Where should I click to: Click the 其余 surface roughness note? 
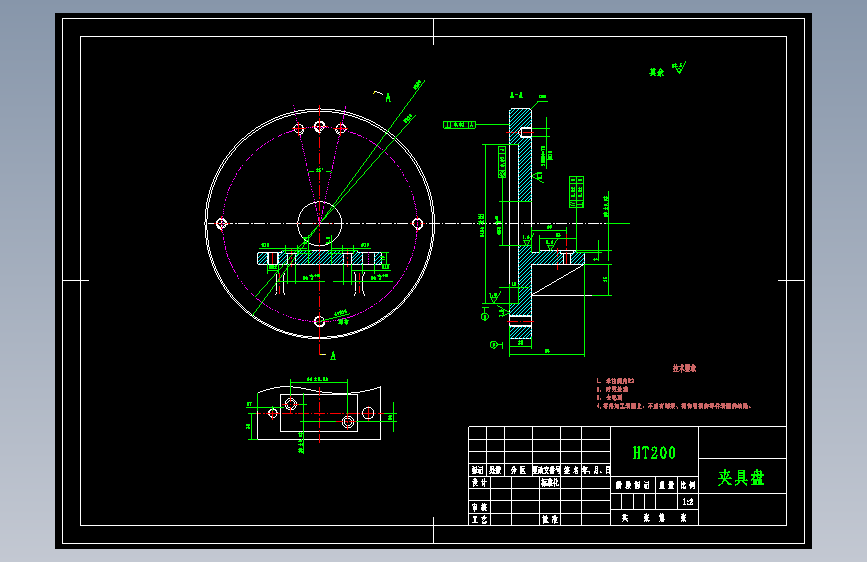click(656, 72)
